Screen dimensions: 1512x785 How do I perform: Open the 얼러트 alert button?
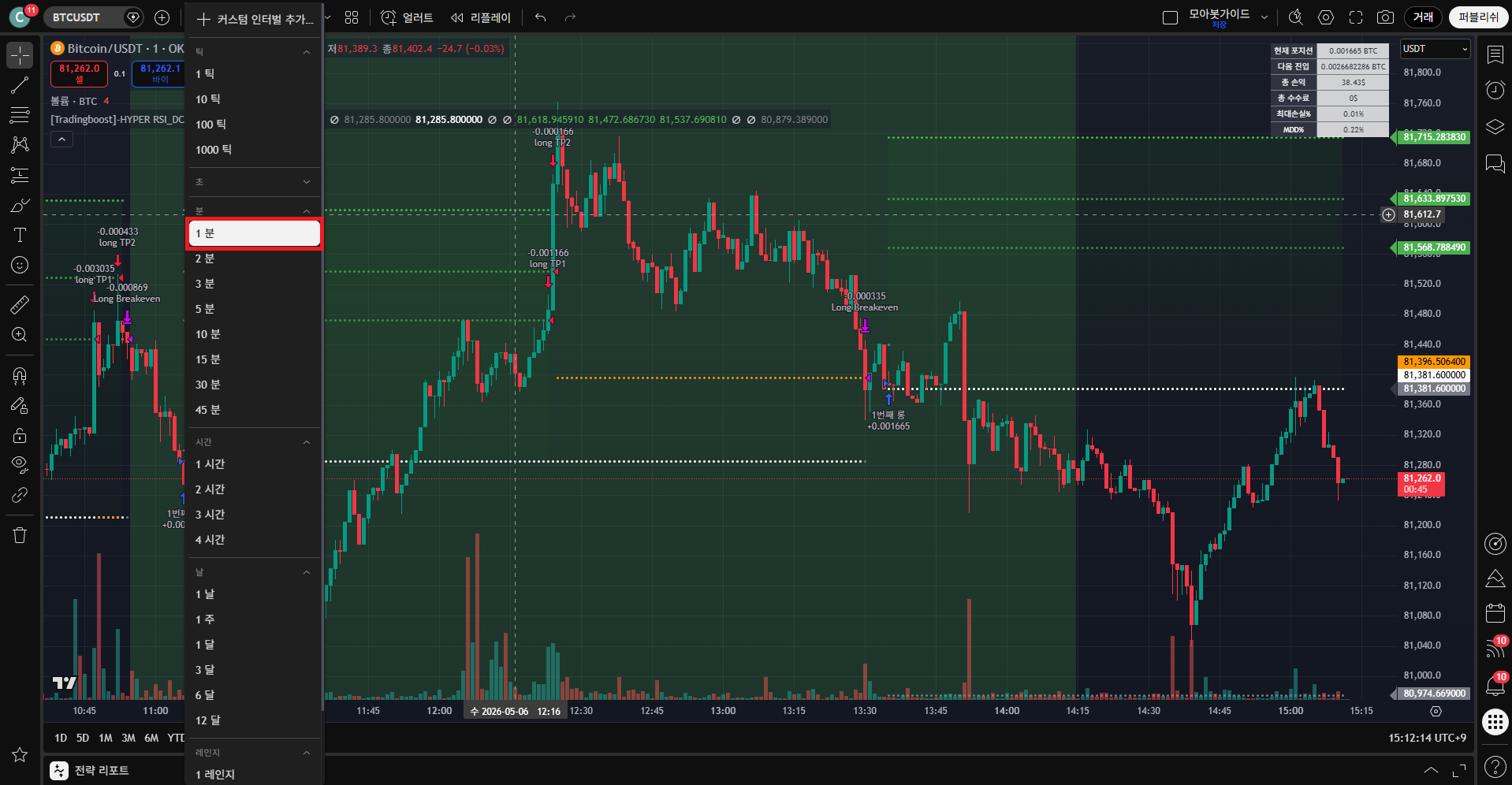coord(407,17)
